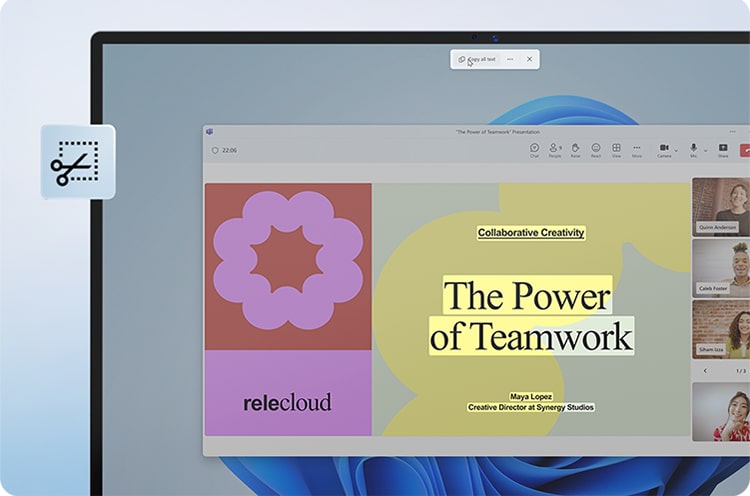This screenshot has width=750, height=496.
Task: Click the Share content icon
Action: 723,150
